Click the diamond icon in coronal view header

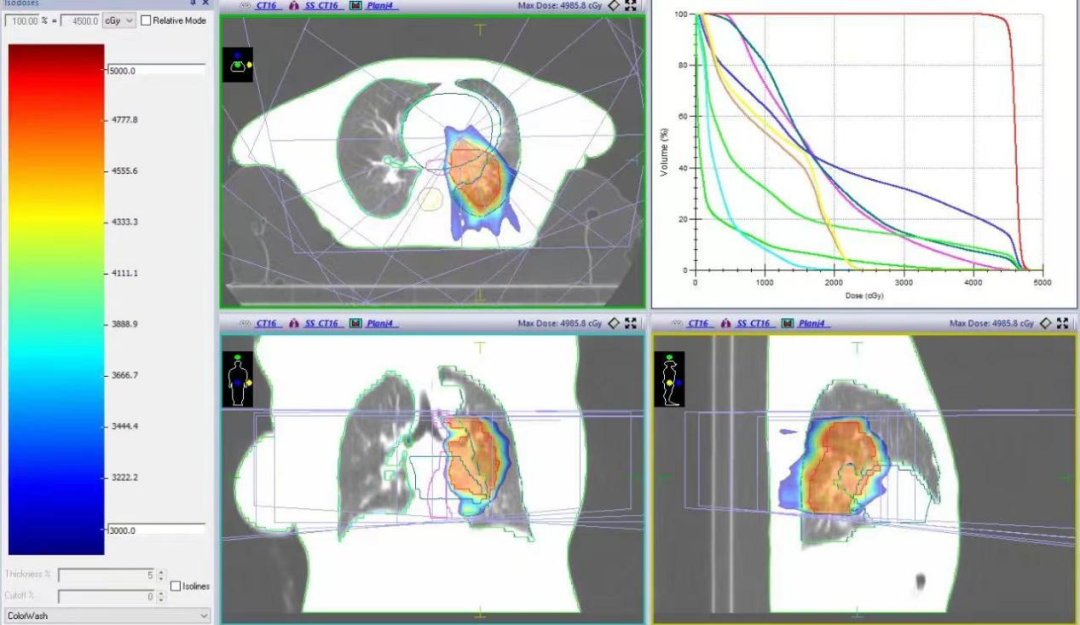coord(614,323)
